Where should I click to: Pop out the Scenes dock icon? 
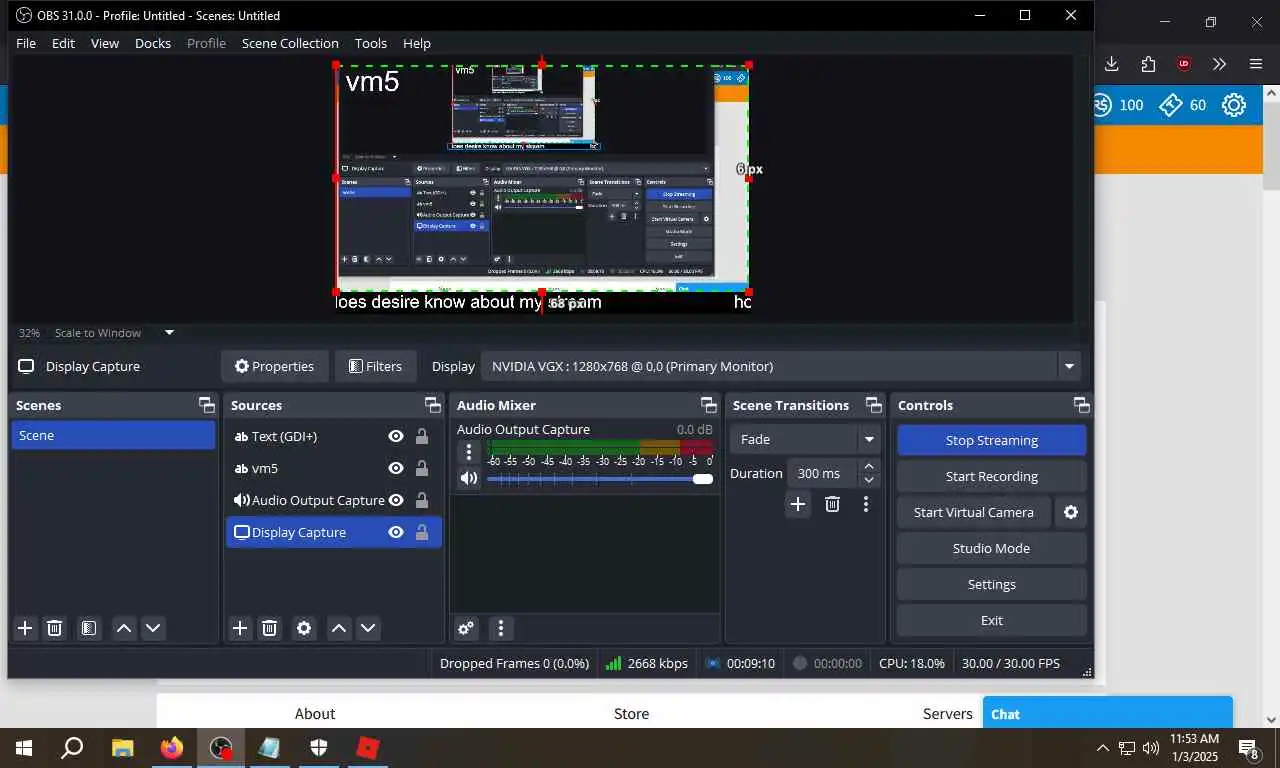tap(207, 405)
